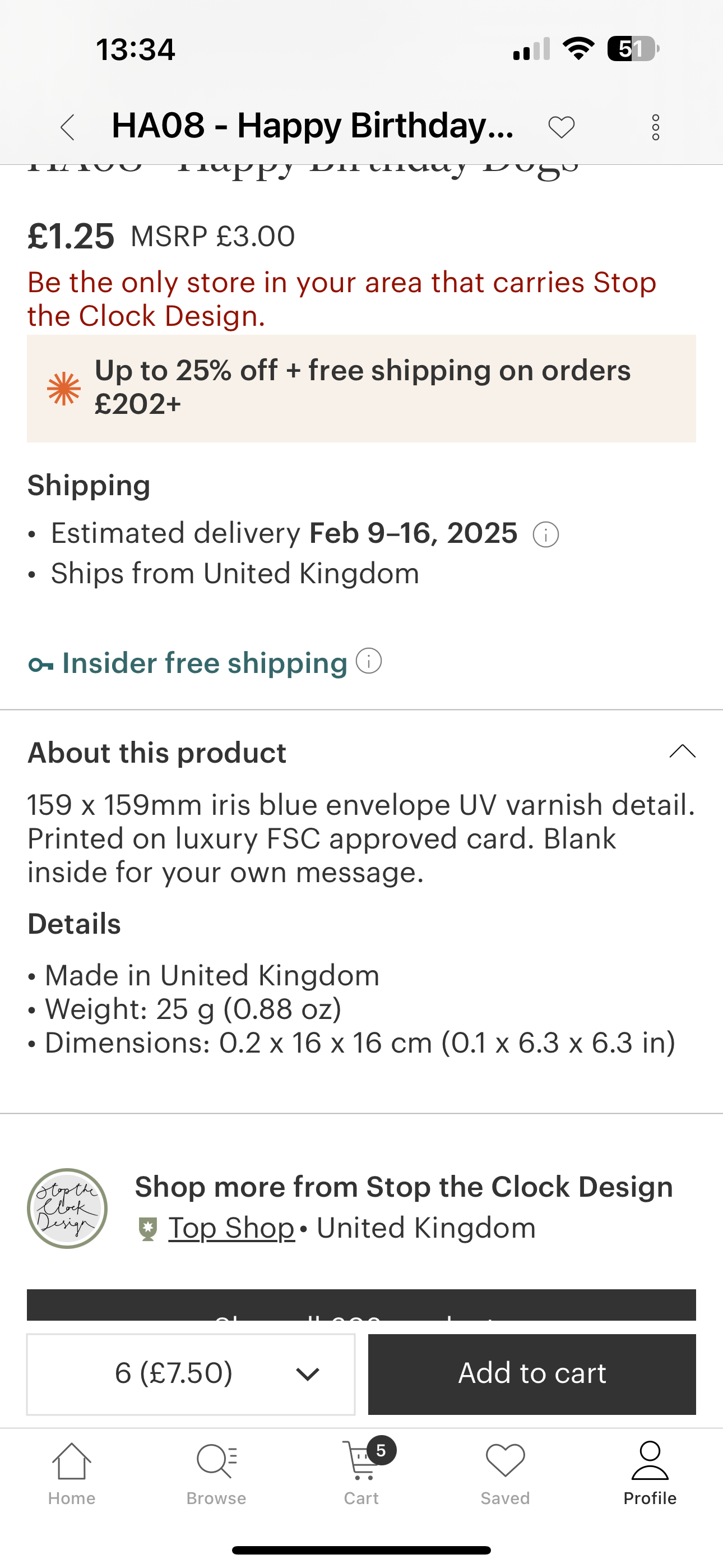Show estimated delivery info icon
Image resolution: width=723 pixels, height=1568 pixels.
(x=546, y=535)
